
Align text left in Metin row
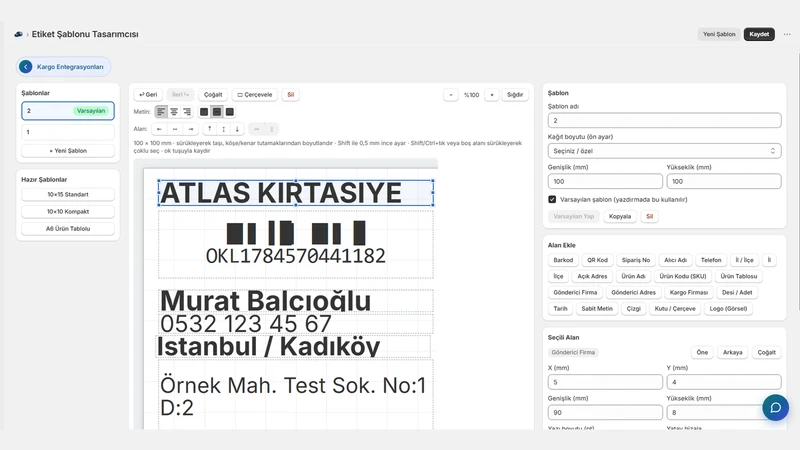(x=161, y=112)
